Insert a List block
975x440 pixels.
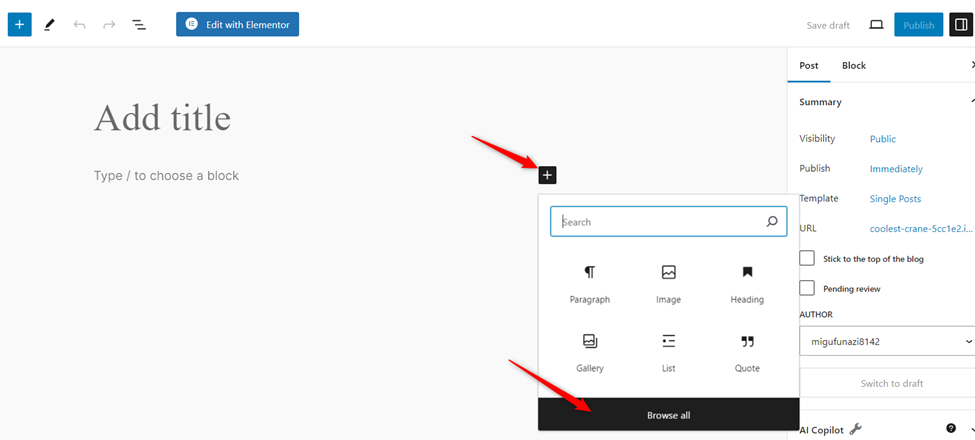coord(668,353)
